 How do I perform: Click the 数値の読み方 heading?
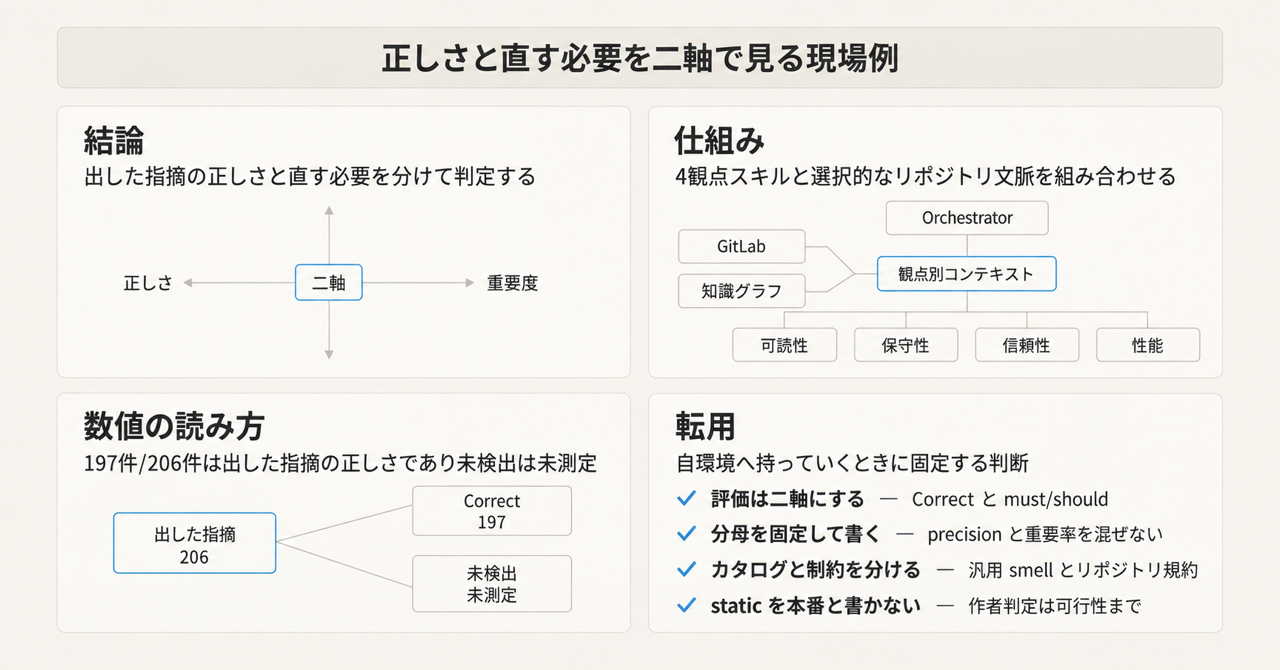pos(173,427)
